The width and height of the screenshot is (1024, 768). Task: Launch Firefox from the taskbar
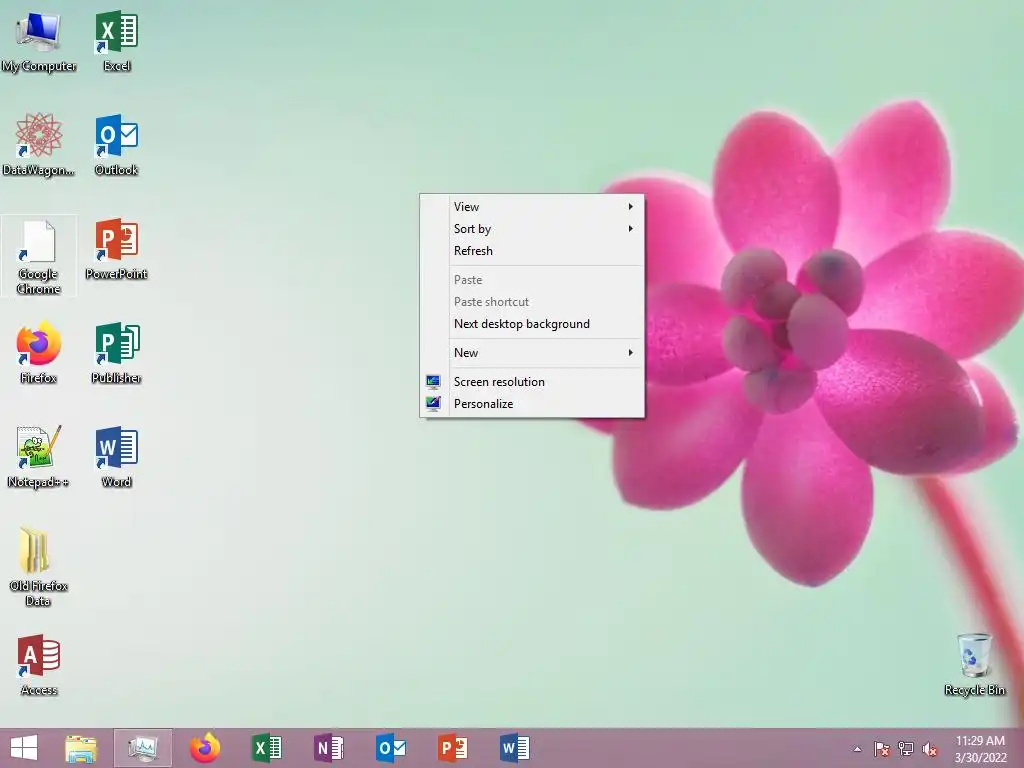(205, 748)
